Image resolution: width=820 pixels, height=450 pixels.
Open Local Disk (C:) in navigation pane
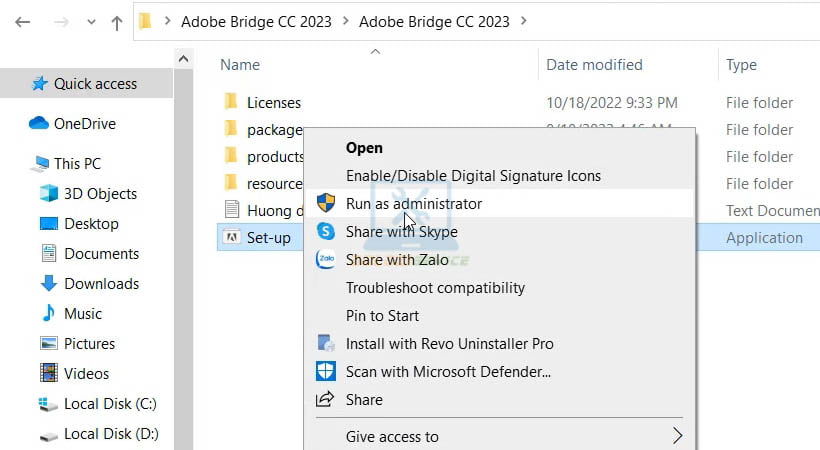coord(109,404)
